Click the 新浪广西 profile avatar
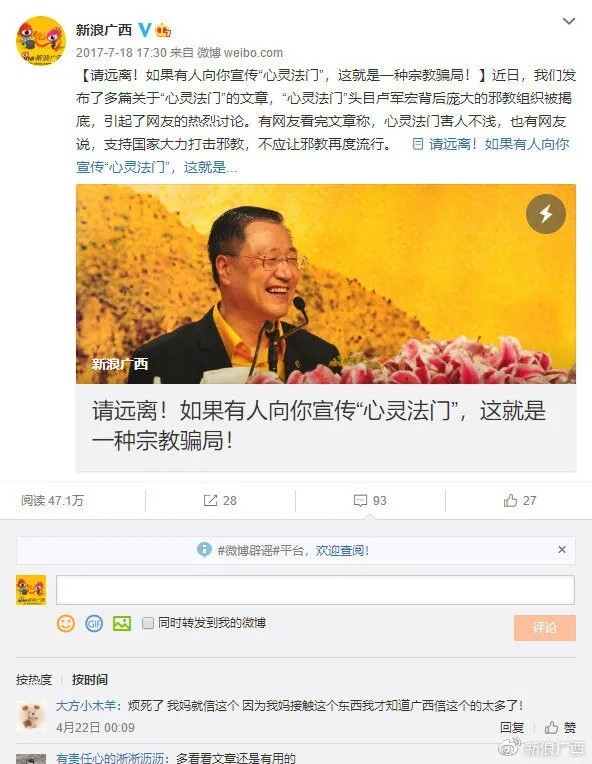 pyautogui.click(x=41, y=40)
